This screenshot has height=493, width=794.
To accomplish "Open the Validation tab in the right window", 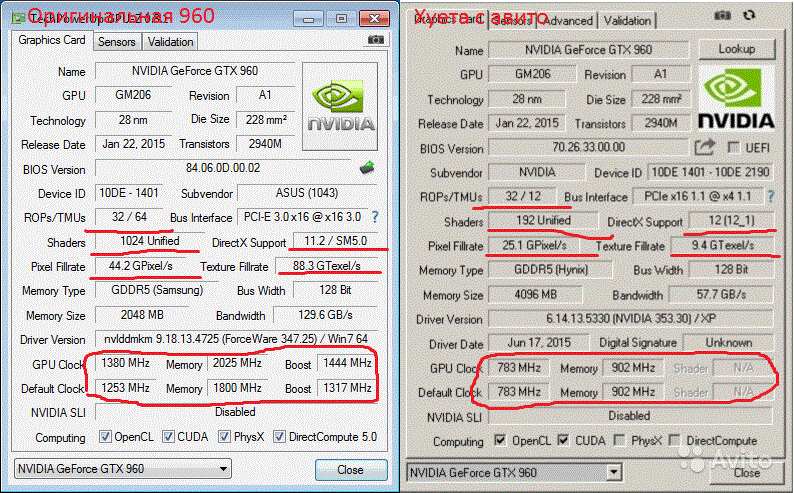I will coord(627,21).
